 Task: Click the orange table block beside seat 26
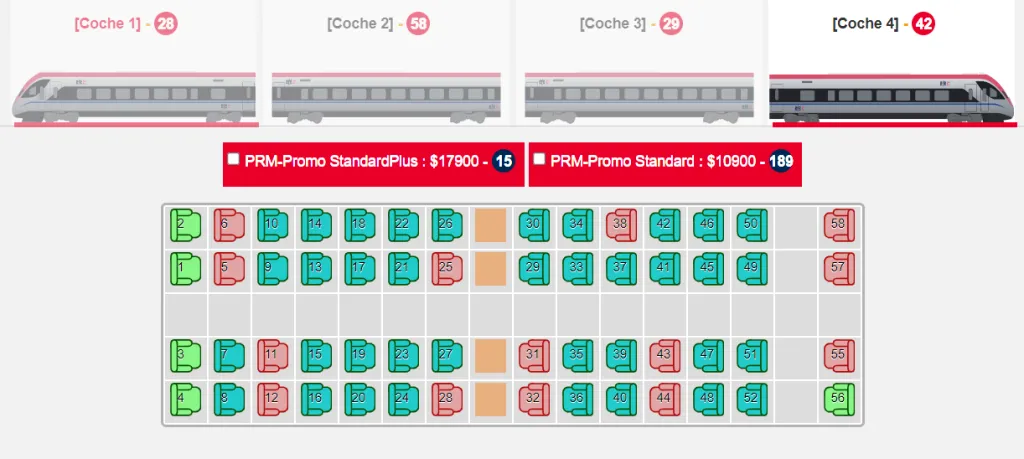point(490,225)
